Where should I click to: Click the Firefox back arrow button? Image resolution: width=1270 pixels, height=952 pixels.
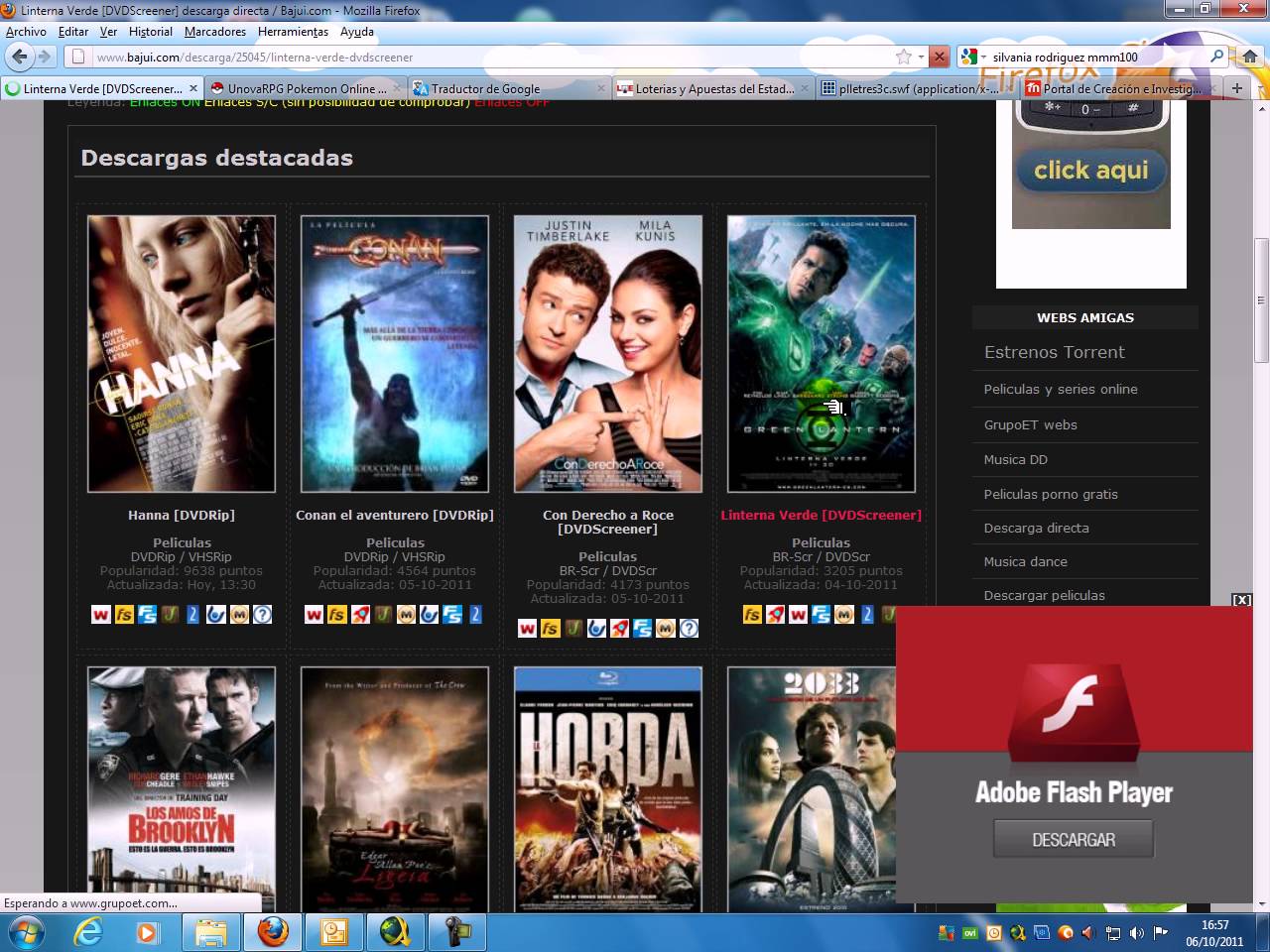pos(20,57)
